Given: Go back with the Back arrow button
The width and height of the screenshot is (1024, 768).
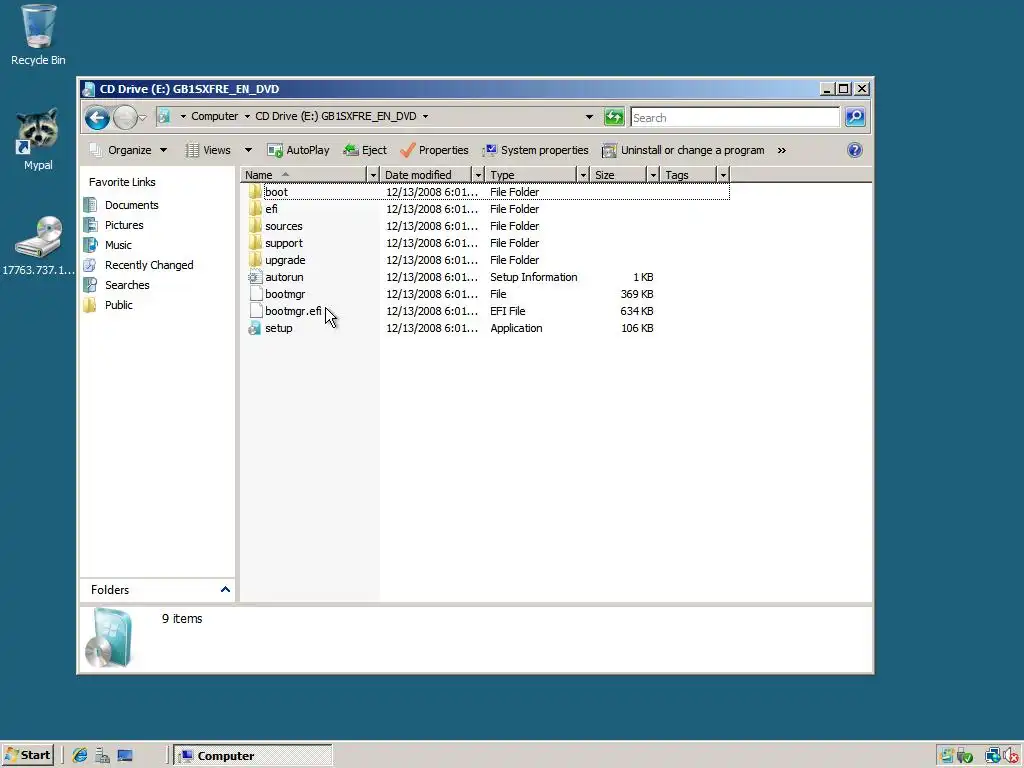Looking at the screenshot, I should [x=97, y=118].
